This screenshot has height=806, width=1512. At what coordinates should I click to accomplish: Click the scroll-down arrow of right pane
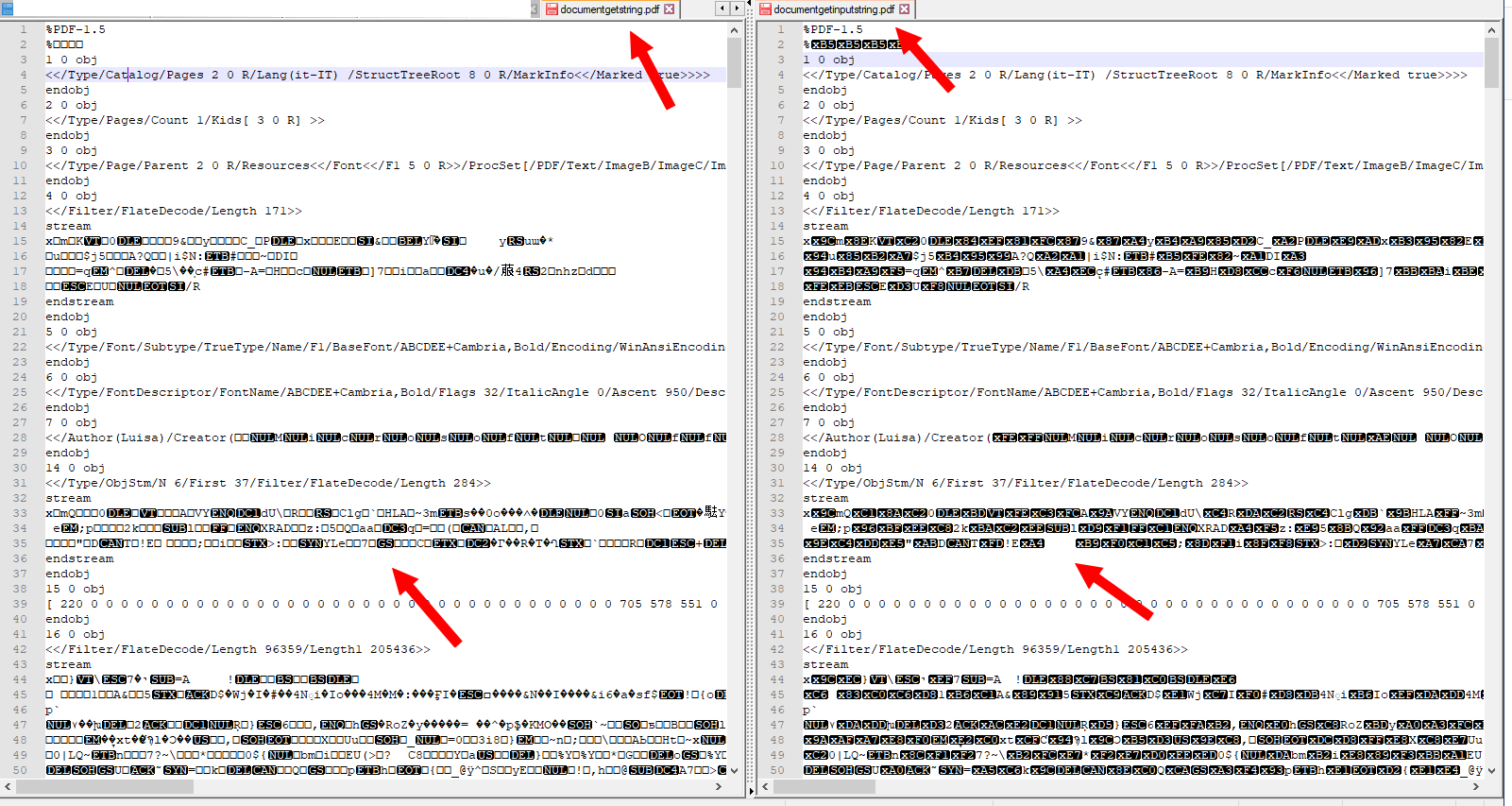1491,770
